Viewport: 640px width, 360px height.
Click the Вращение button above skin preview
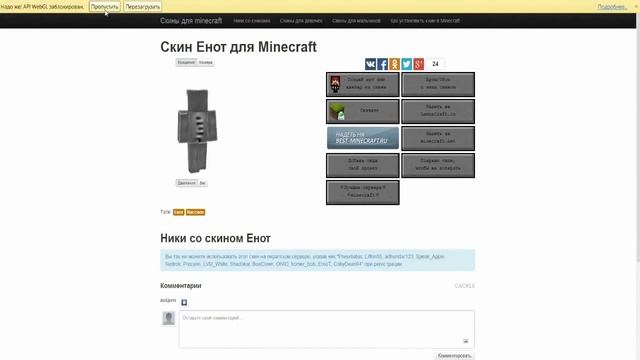(x=186, y=62)
